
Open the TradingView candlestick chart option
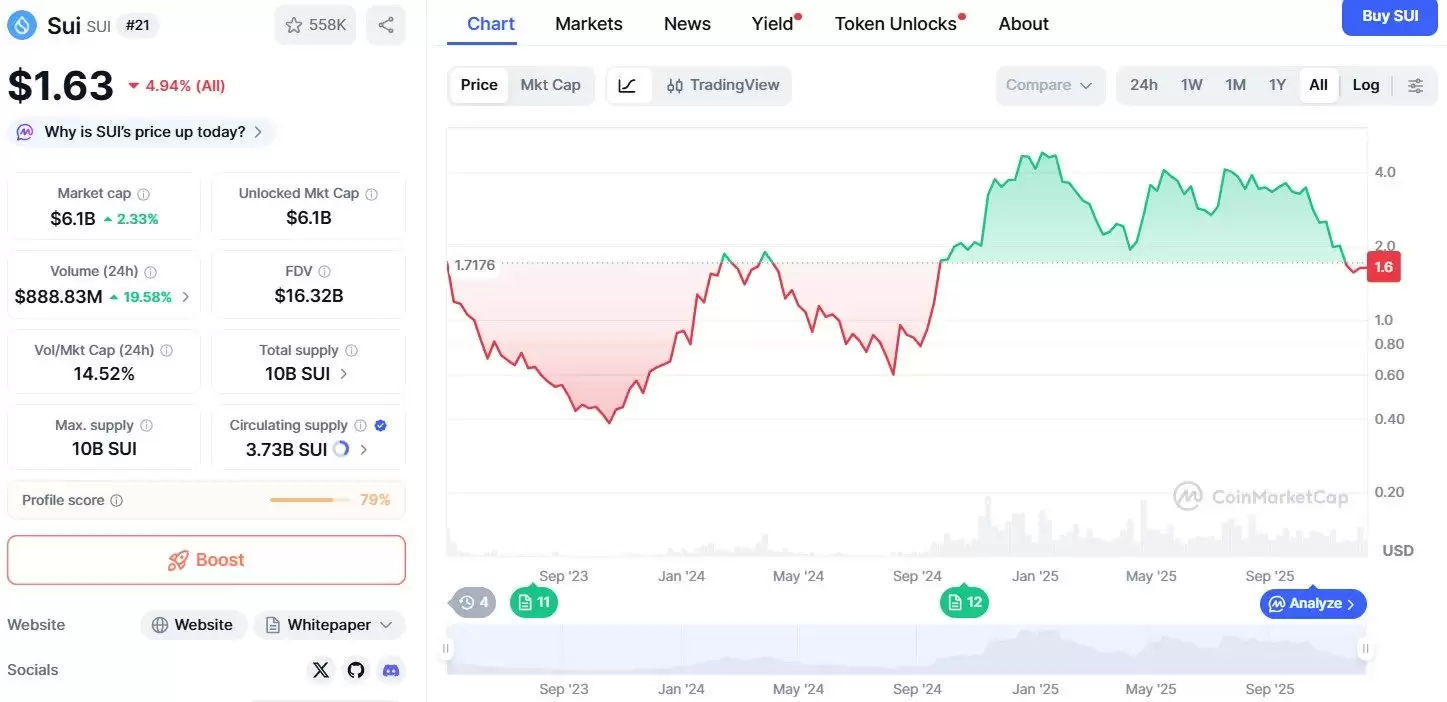722,85
